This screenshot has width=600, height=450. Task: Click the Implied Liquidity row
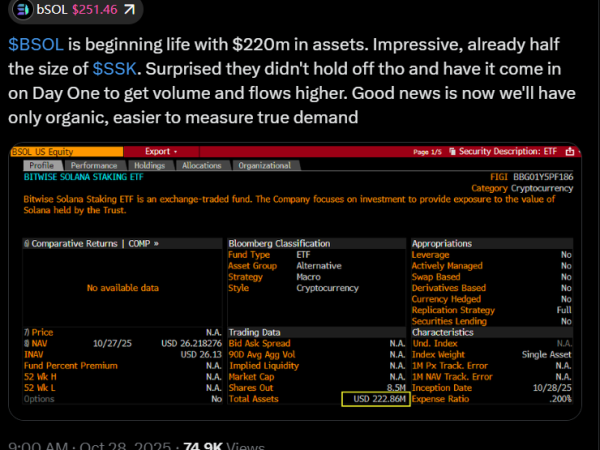[x=316, y=365]
